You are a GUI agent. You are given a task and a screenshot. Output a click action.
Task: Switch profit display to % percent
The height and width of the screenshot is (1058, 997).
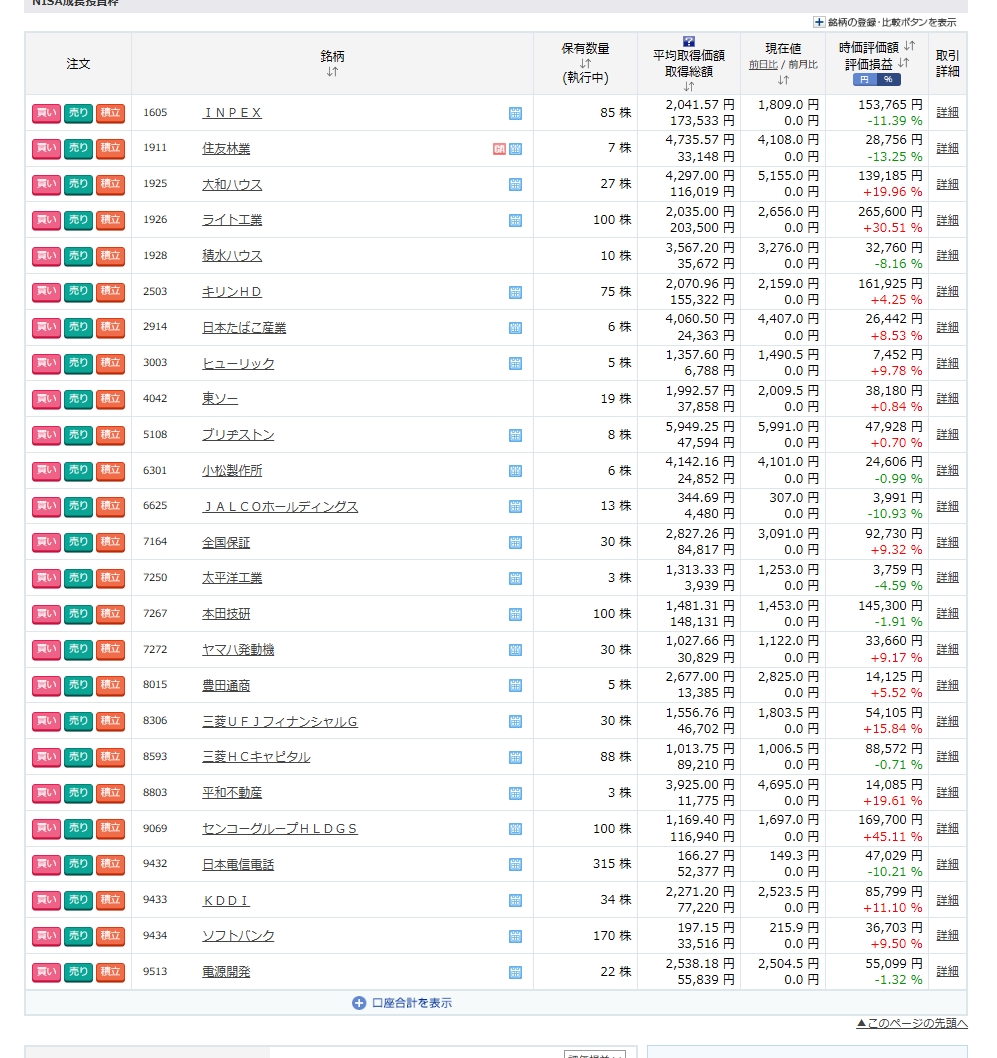click(888, 80)
